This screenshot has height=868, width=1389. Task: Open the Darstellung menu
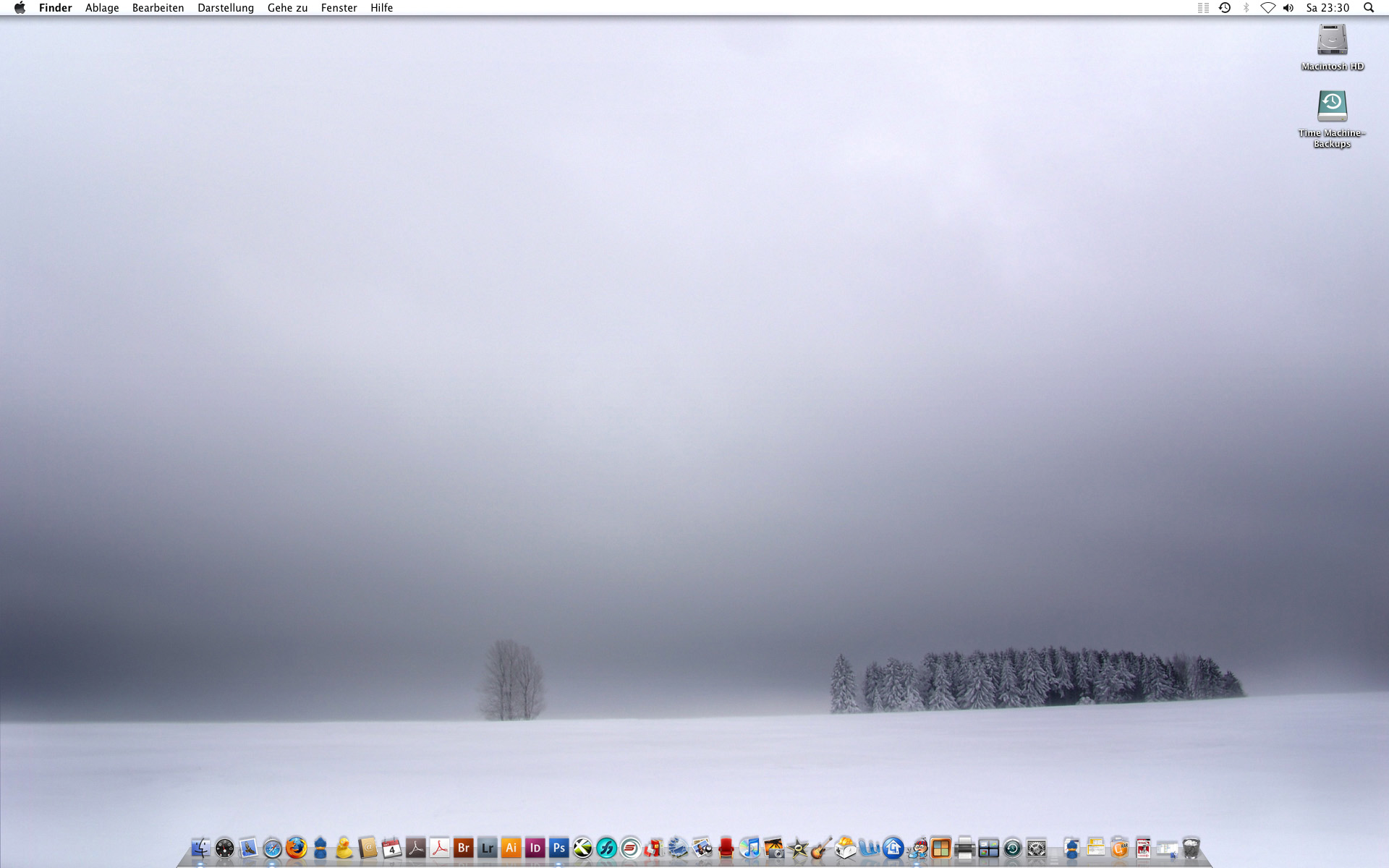226,8
